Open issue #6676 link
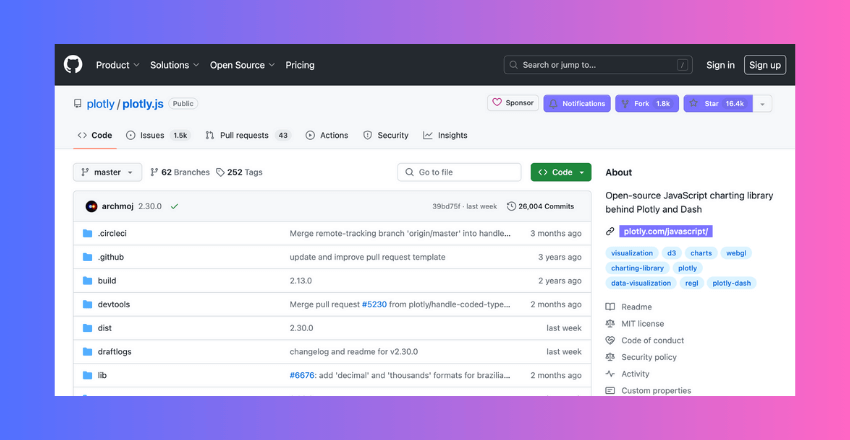850x440 pixels. click(302, 376)
